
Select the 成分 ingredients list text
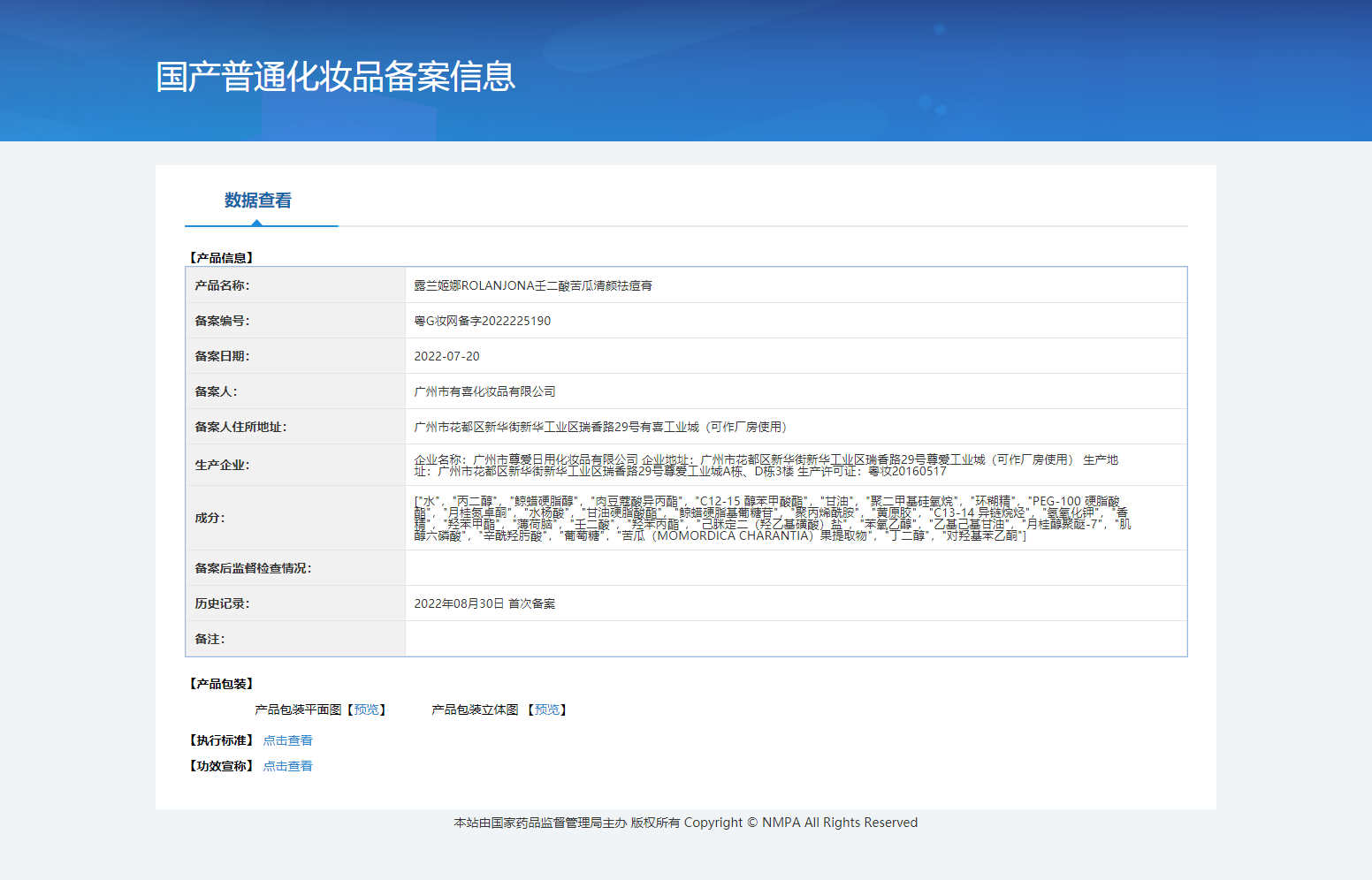772,518
